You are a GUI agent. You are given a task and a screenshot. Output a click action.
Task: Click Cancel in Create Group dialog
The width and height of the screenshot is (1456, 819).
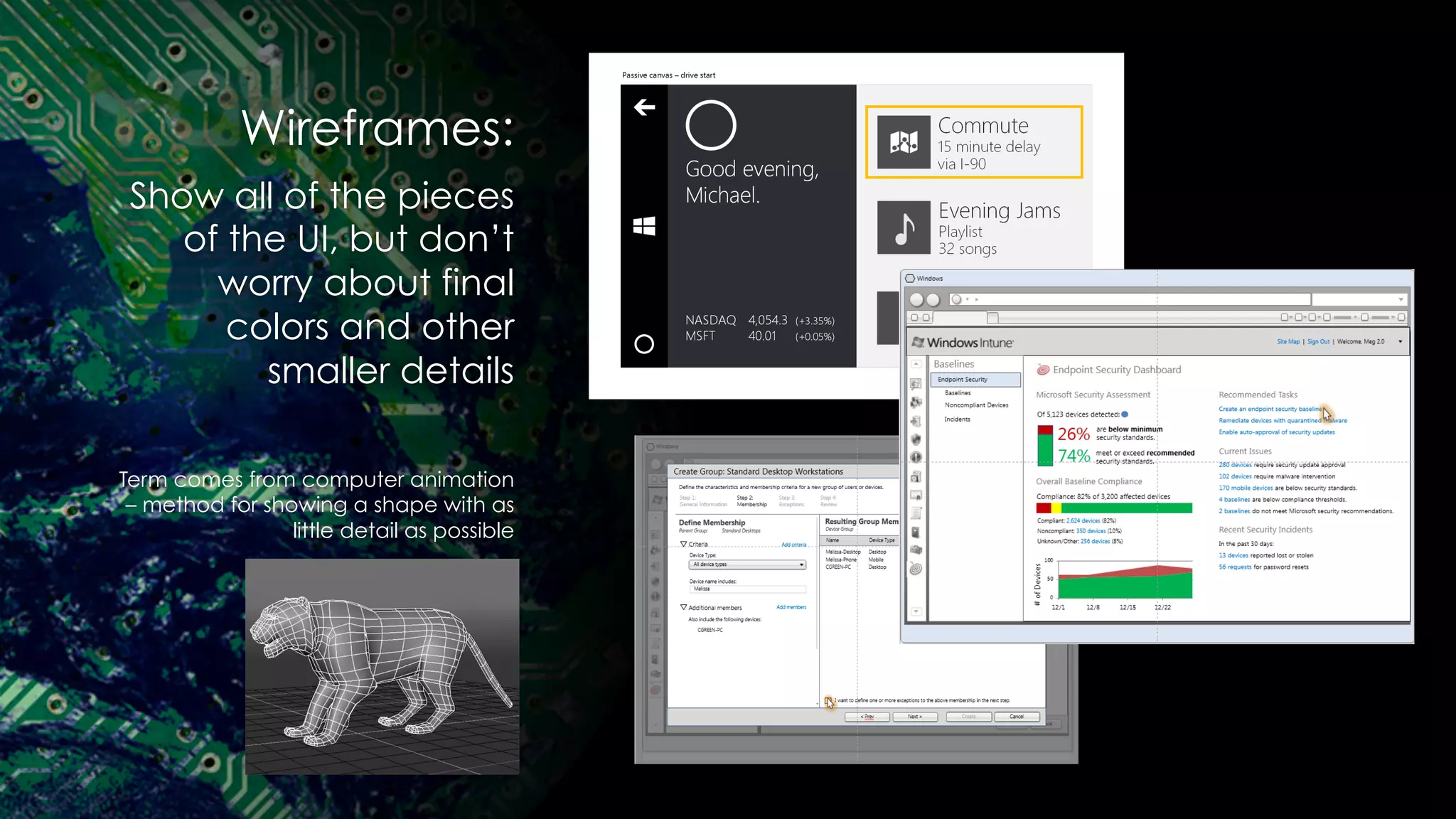[1017, 717]
